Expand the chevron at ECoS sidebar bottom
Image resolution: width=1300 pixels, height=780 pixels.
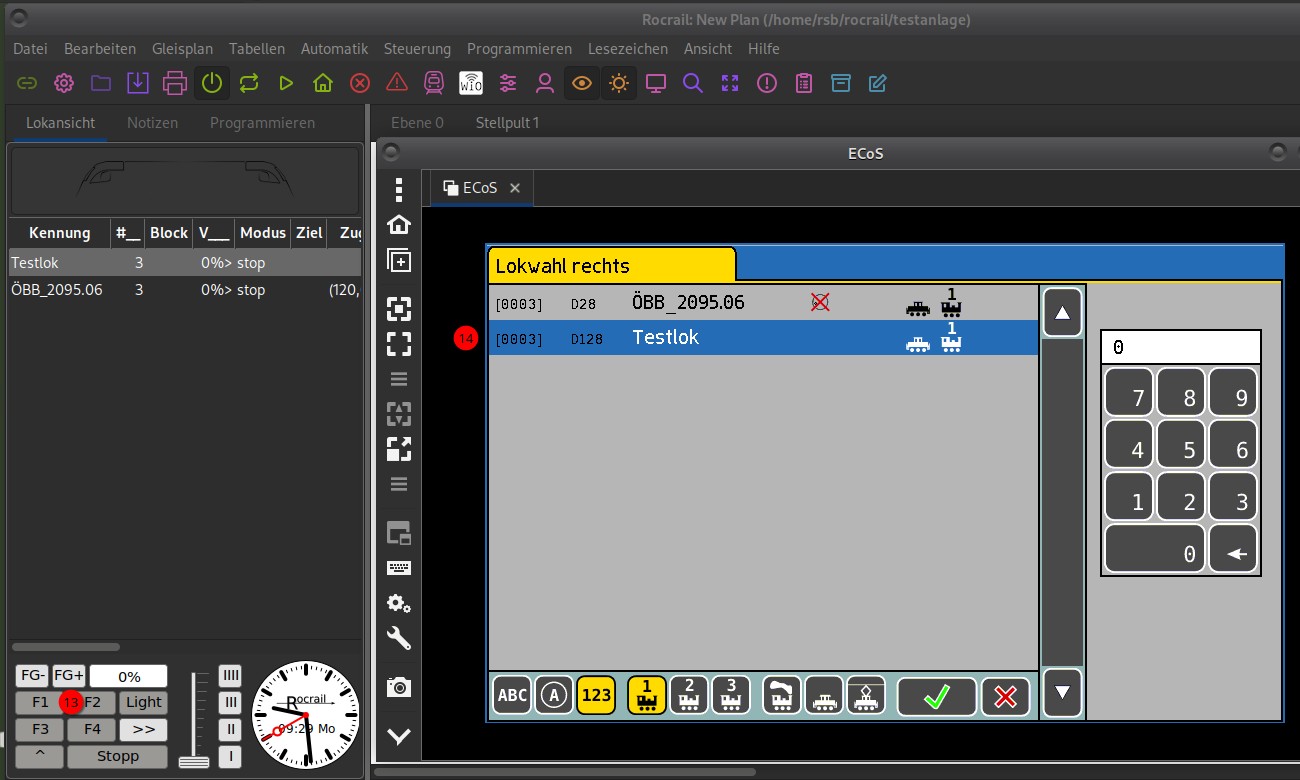click(399, 736)
